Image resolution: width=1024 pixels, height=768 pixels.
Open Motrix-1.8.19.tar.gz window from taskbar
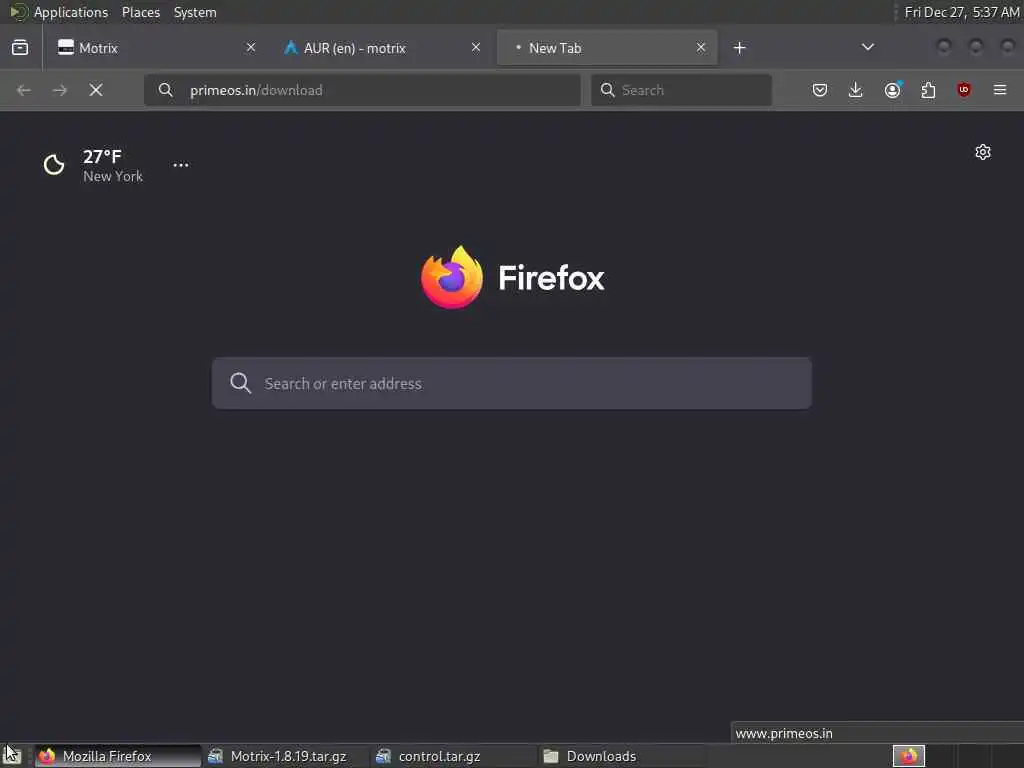286,756
